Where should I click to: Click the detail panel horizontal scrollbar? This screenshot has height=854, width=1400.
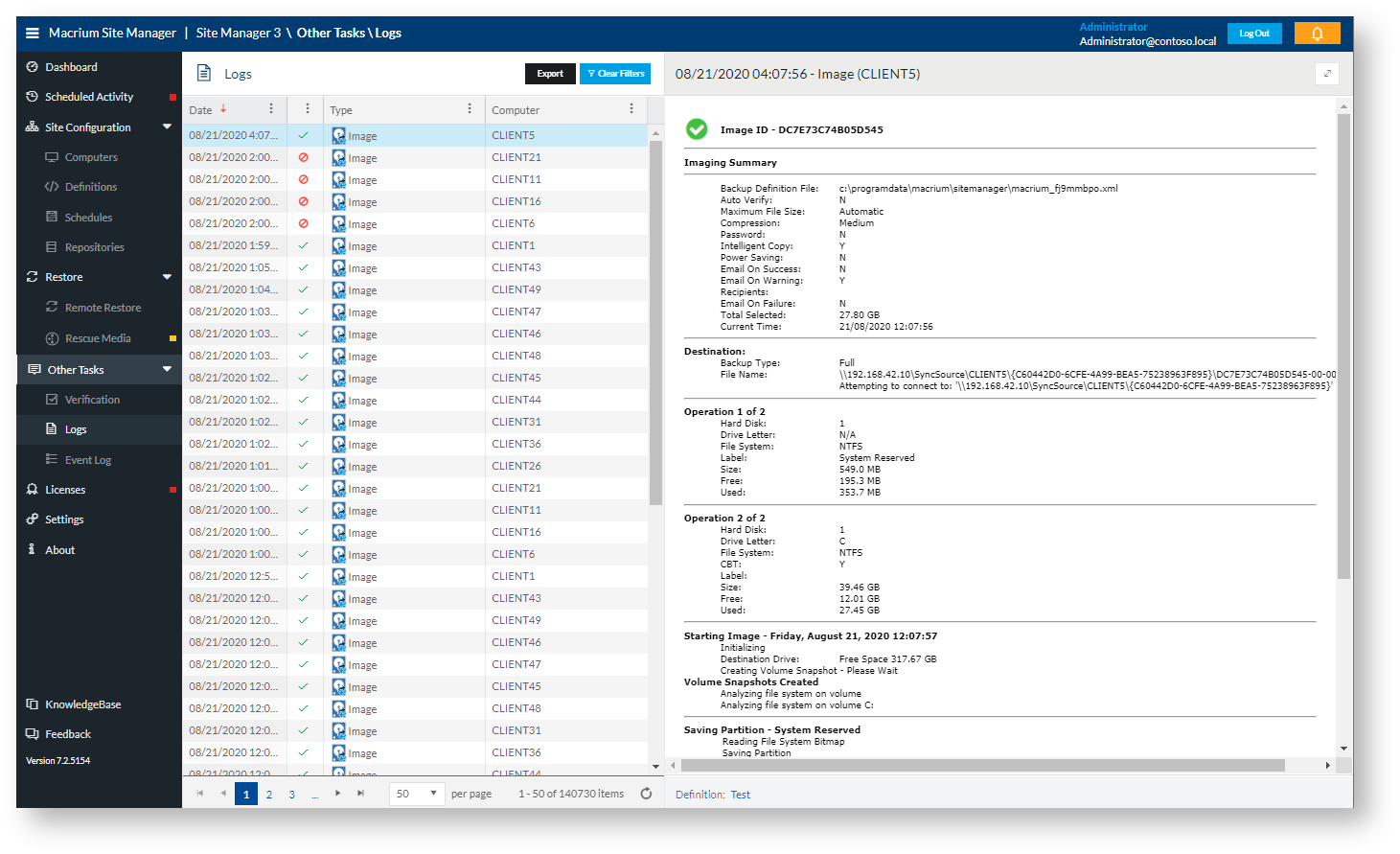pos(983,765)
